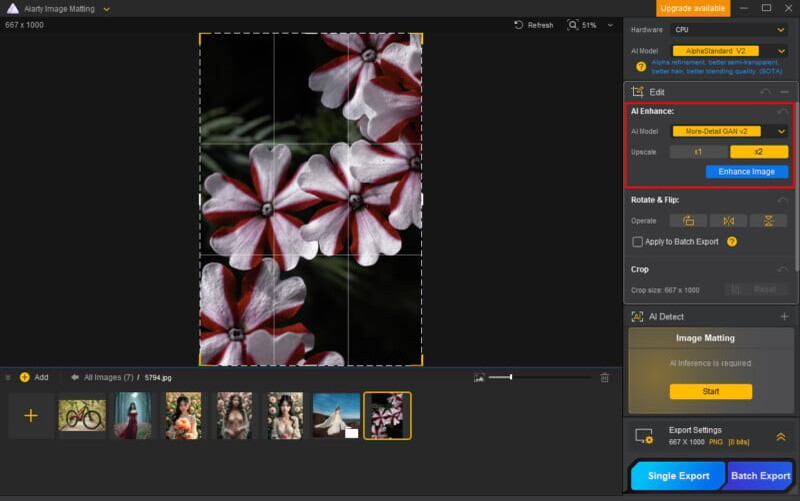Click the All Images (7) breadcrumb
This screenshot has height=501, width=800.
(108, 378)
